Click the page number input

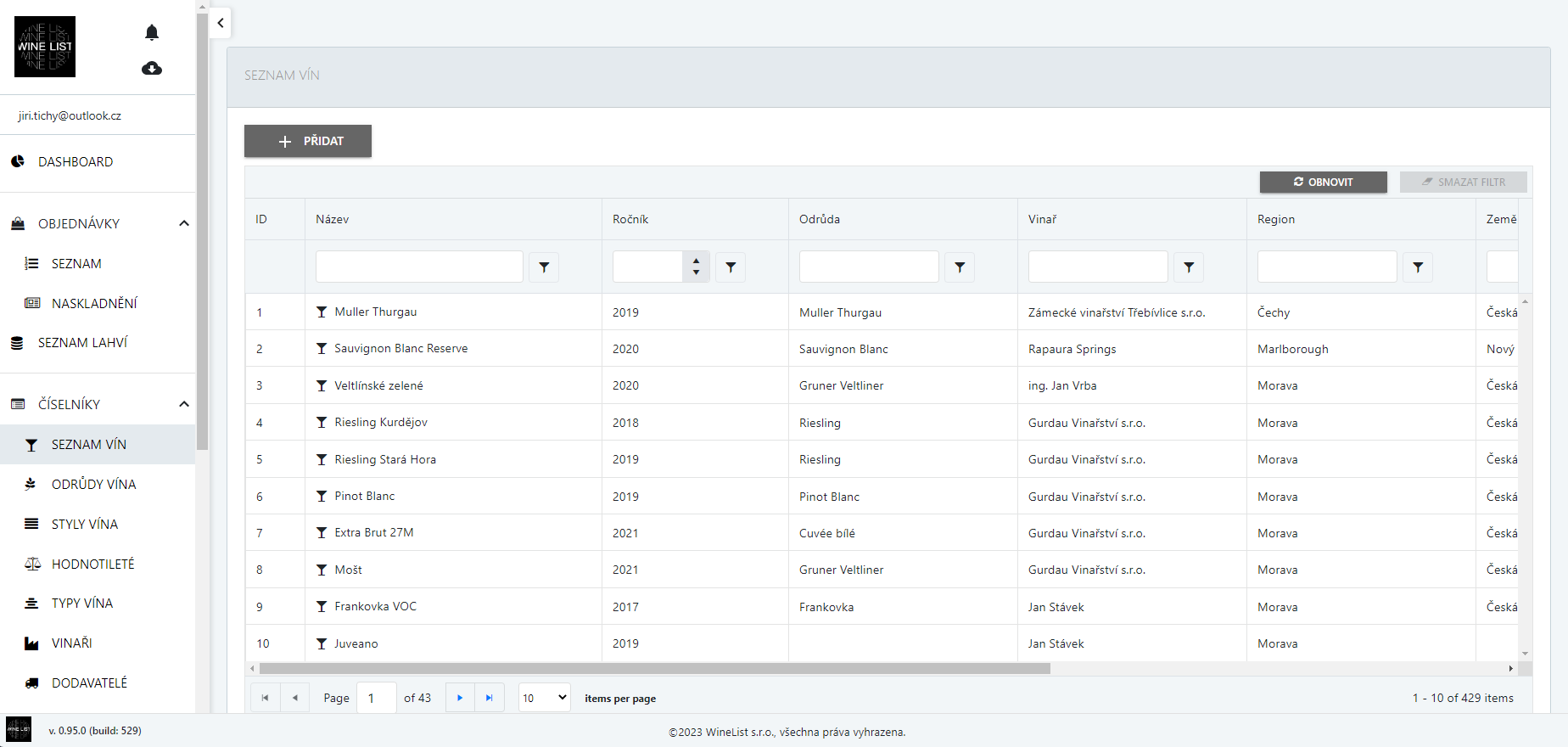377,698
